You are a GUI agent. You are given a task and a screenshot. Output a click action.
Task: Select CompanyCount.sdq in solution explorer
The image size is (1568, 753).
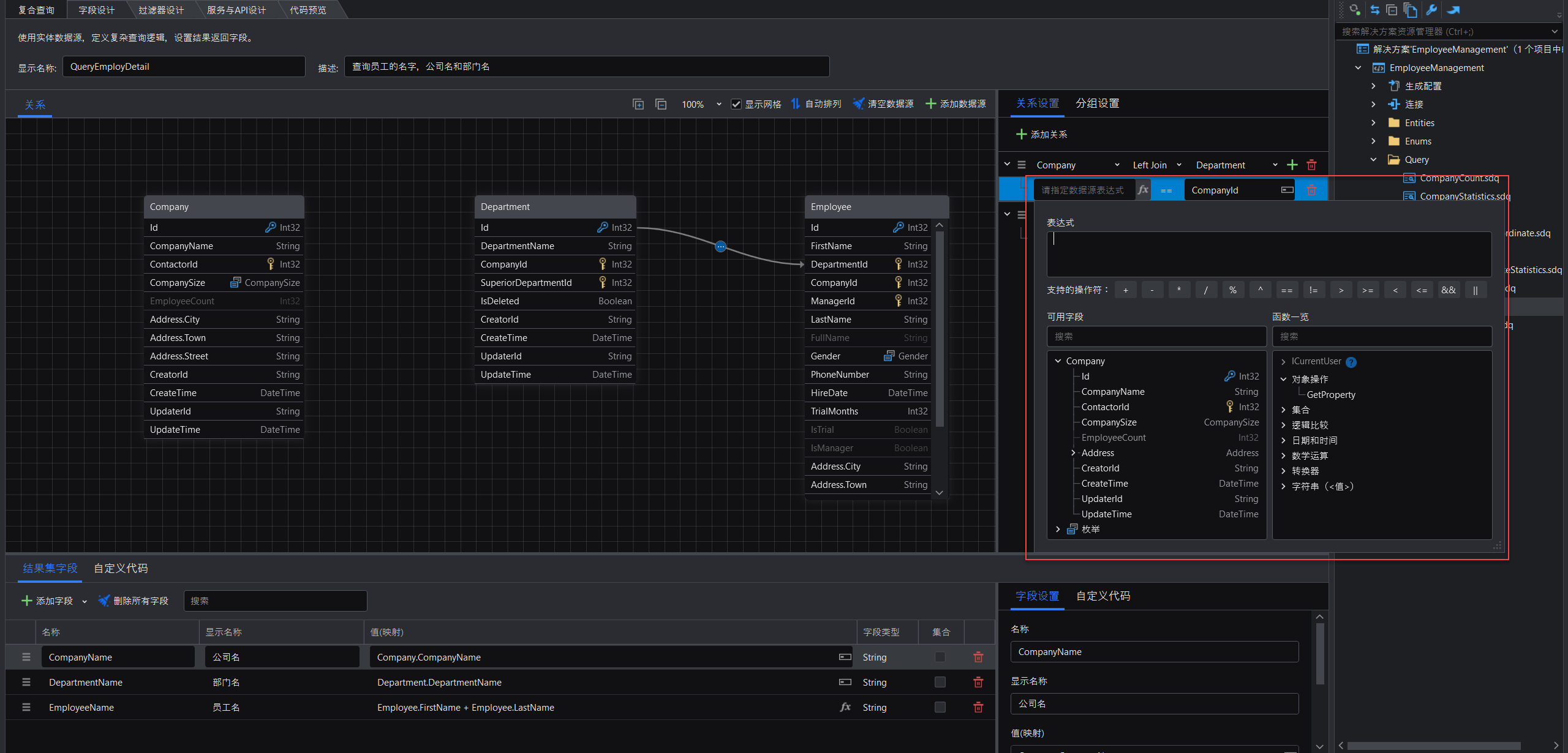[x=1458, y=178]
